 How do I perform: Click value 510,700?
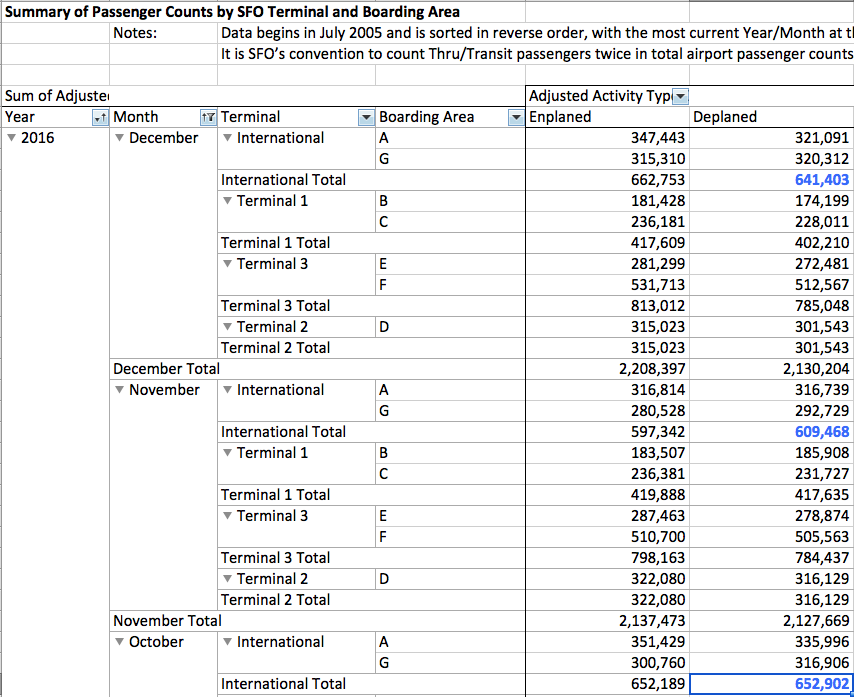(657, 537)
